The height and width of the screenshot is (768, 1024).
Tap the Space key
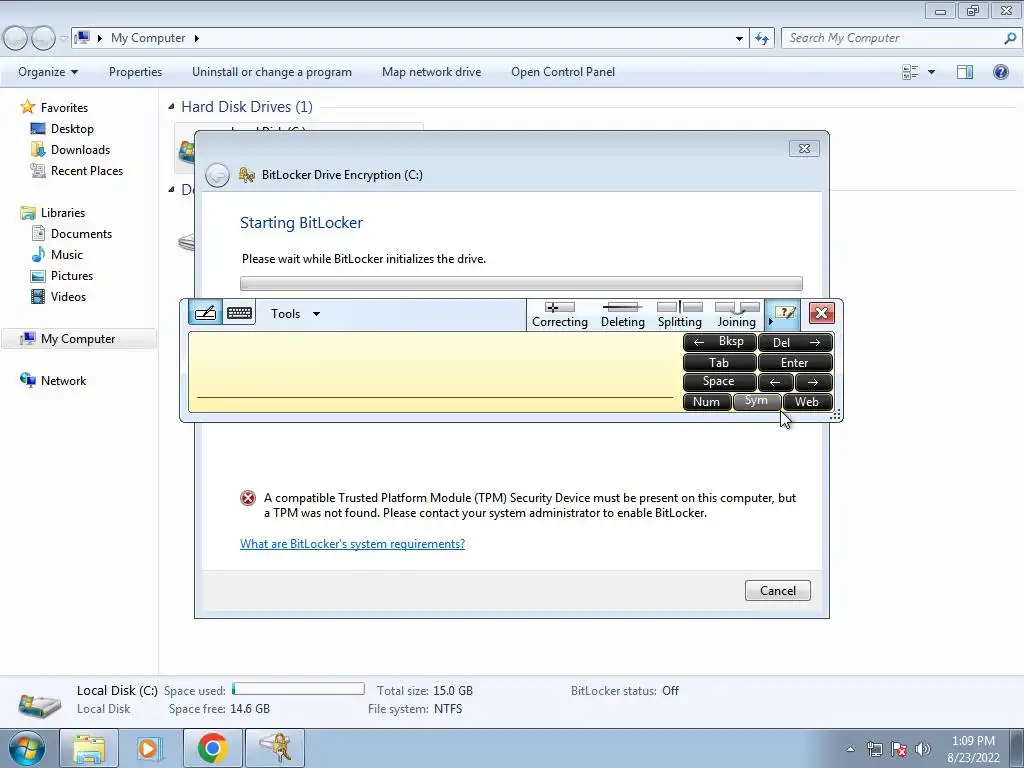tap(719, 381)
